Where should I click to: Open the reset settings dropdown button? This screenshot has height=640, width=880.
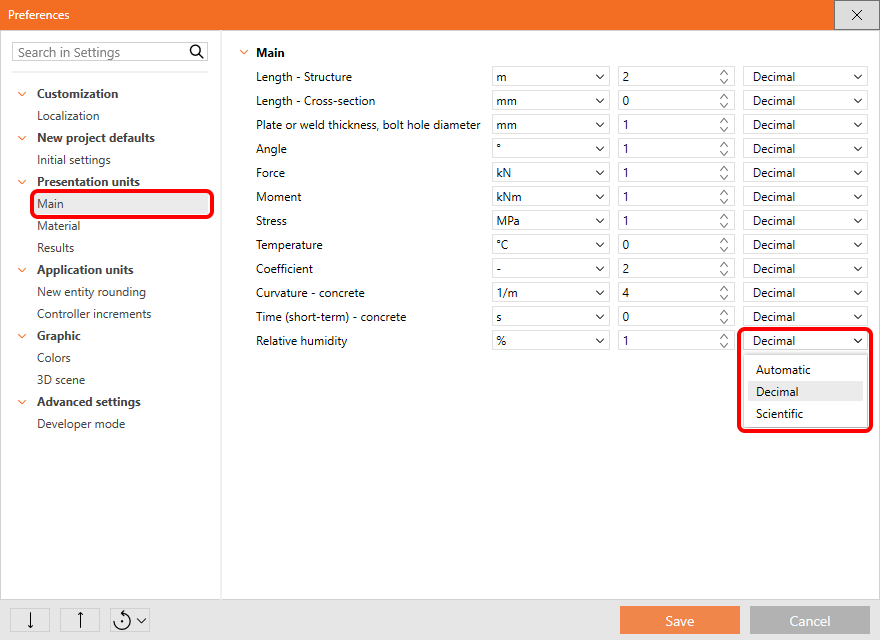pos(130,620)
